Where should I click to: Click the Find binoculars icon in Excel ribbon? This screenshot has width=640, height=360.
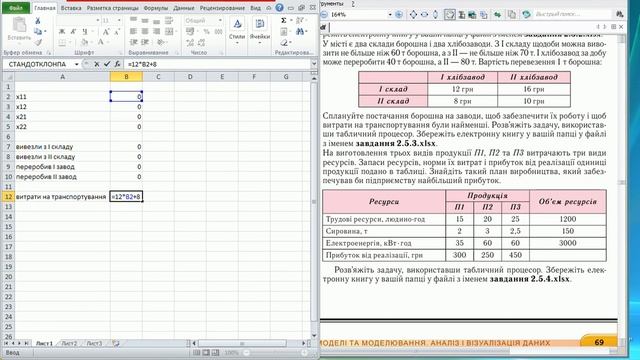coord(300,31)
